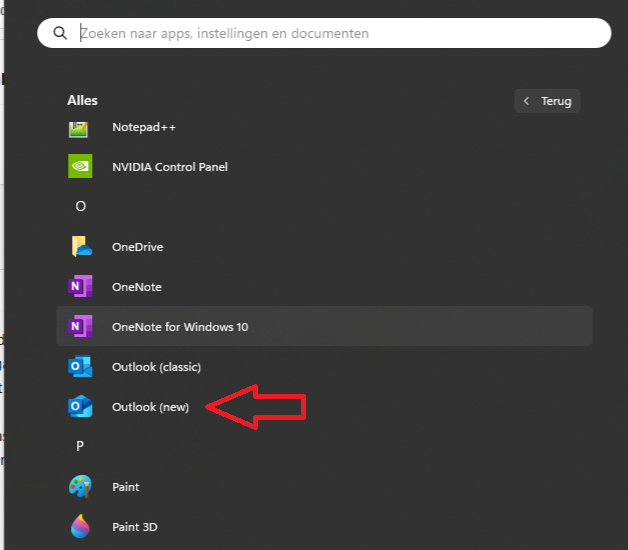Image resolution: width=628 pixels, height=550 pixels.
Task: Select the NVIDIA Control Panel label
Action: 170,167
